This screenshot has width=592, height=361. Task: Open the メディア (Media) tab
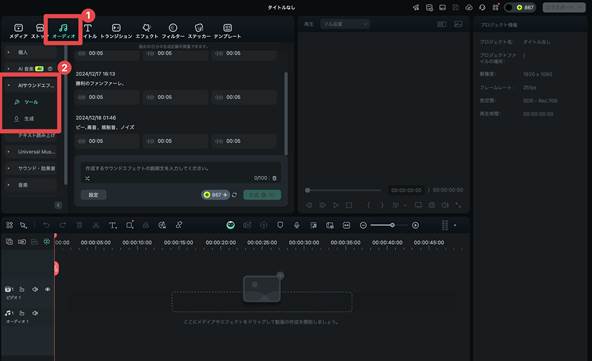pos(18,31)
